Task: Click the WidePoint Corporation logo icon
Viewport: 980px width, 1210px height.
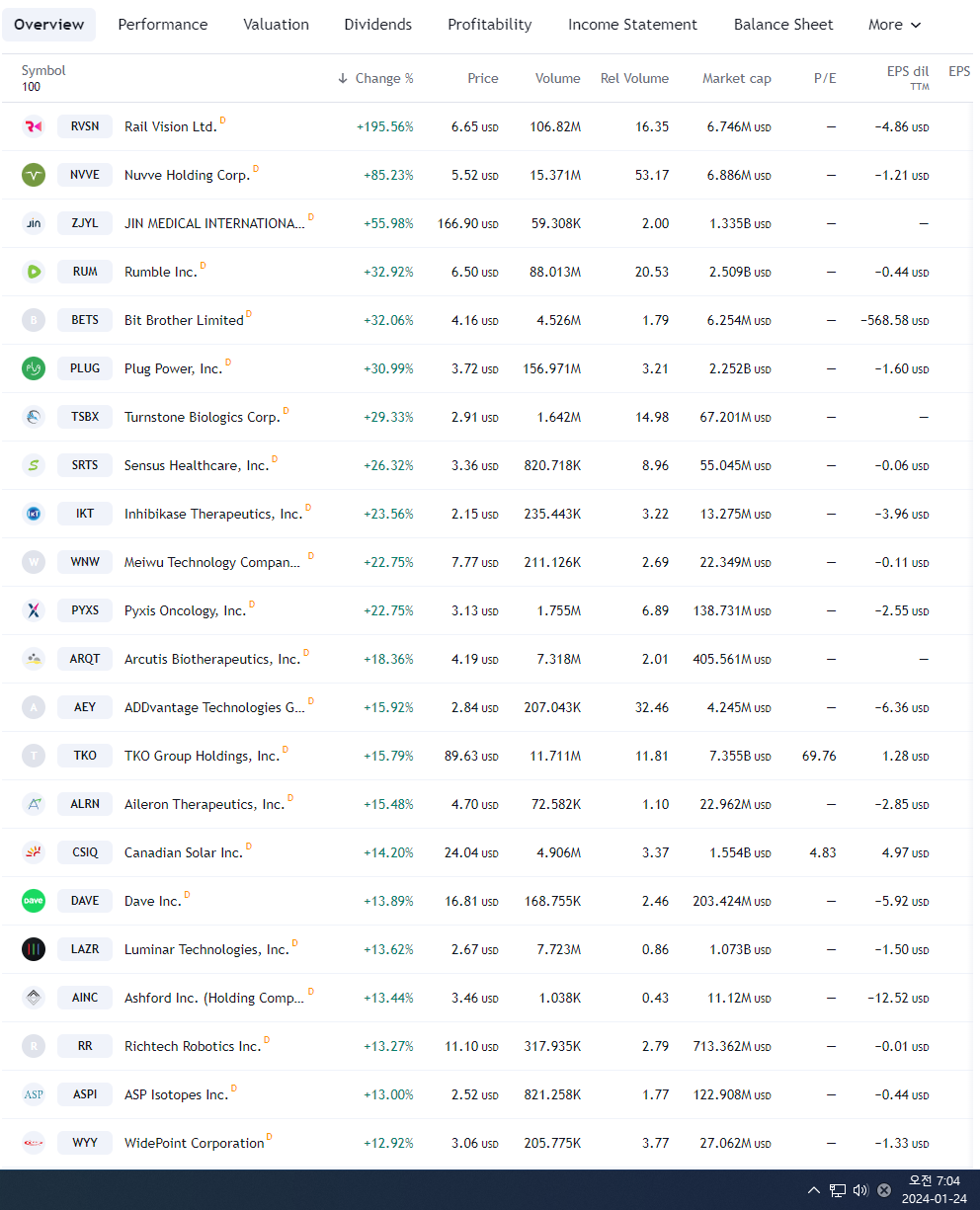Action: click(34, 1143)
